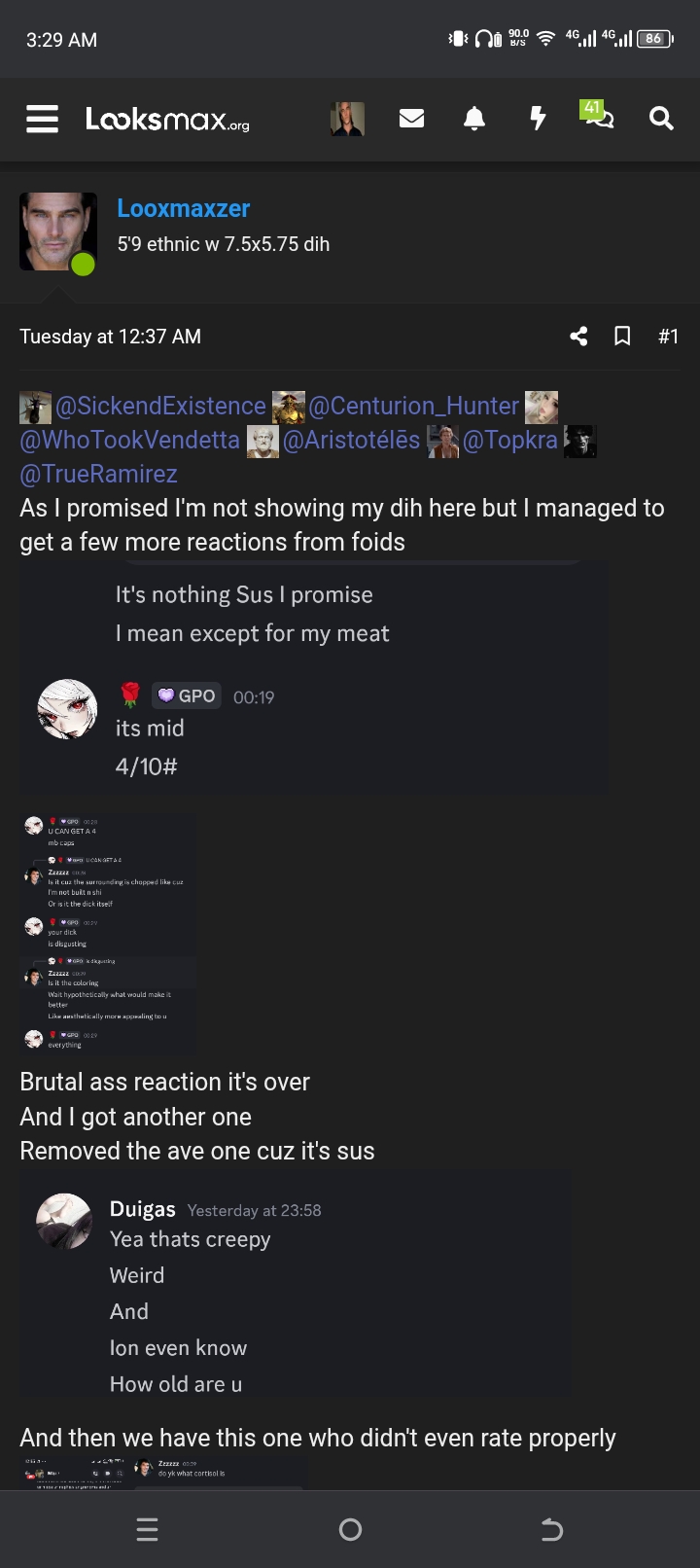Open the navigation hamburger menu

pos(41,119)
